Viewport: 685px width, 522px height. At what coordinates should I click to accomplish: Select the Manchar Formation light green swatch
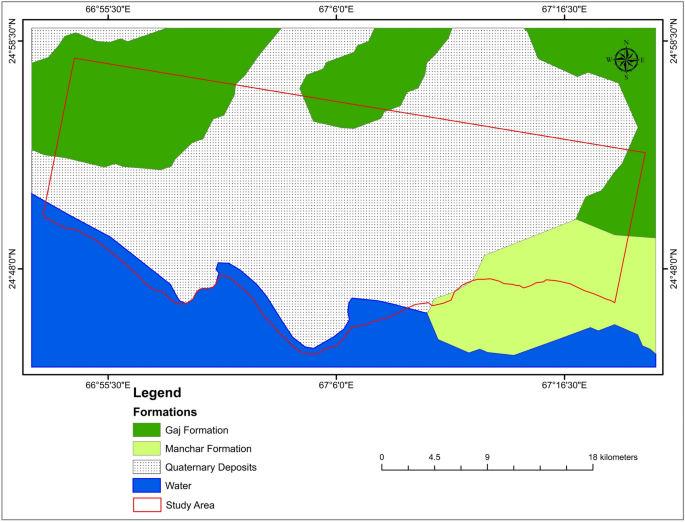pos(147,449)
